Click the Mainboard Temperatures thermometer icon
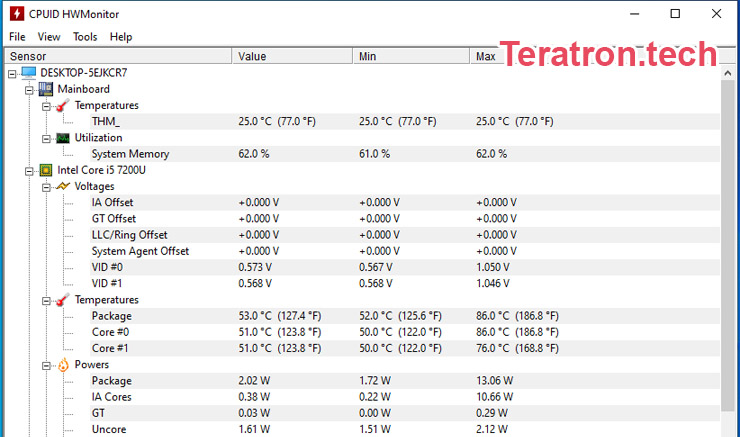 click(63, 105)
